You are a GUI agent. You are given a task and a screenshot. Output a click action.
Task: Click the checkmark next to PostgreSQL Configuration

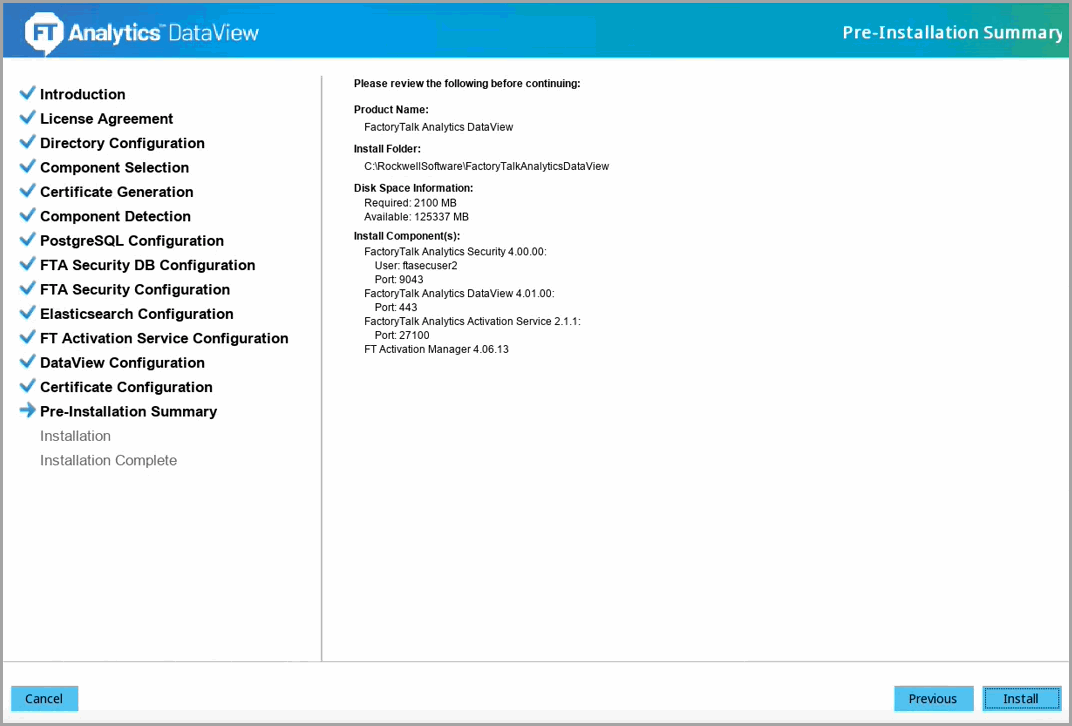[27, 240]
